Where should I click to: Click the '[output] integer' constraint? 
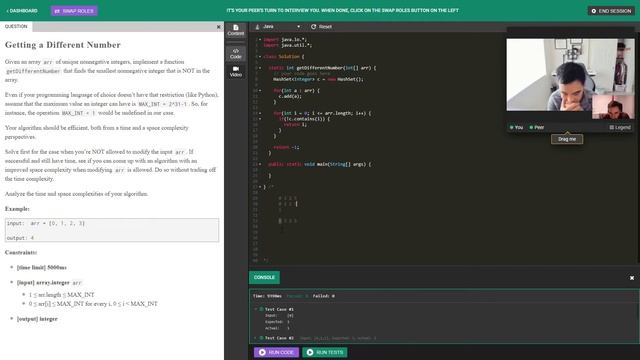pyautogui.click(x=37, y=319)
